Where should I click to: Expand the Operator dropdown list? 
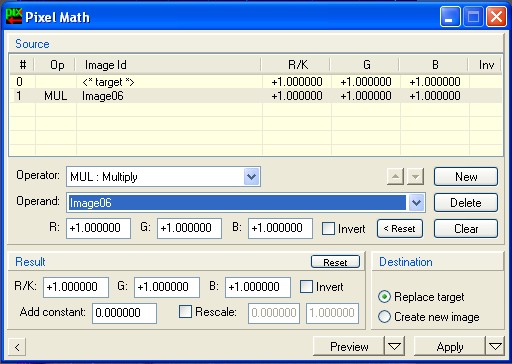pos(251,176)
